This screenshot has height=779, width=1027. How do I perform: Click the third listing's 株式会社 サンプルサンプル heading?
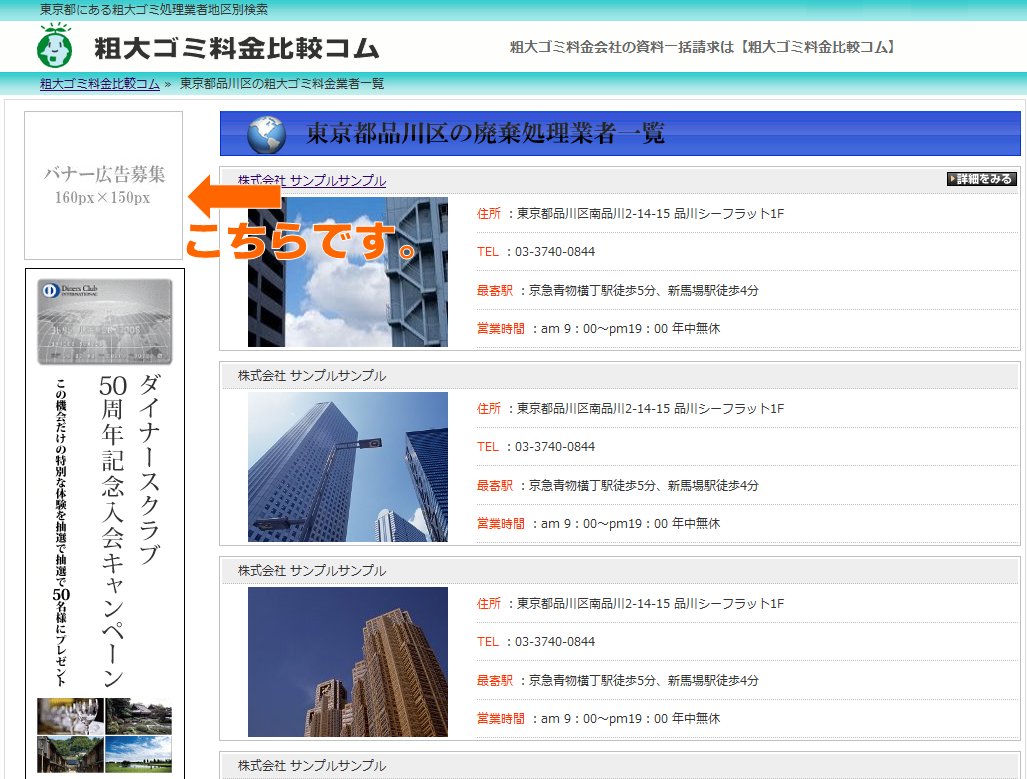[312, 571]
